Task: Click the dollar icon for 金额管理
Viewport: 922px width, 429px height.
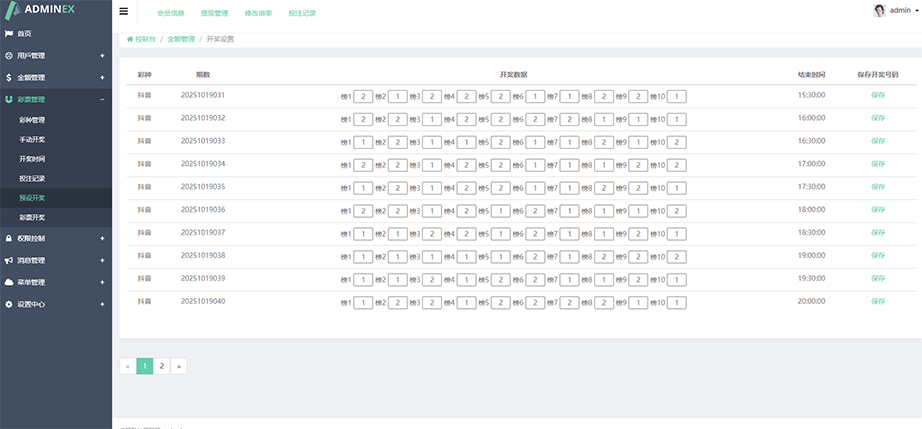Action: 9,77
